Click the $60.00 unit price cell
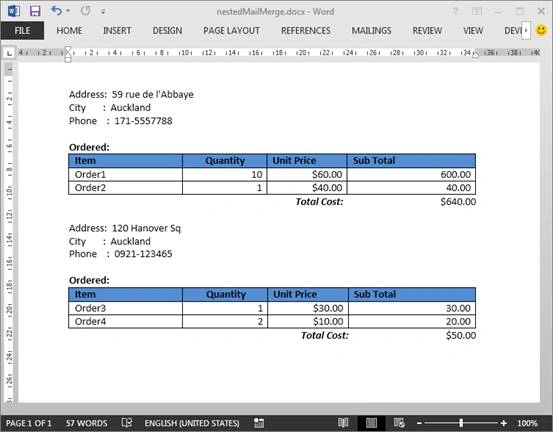Screen dimensions: 553x432 [x=307, y=175]
